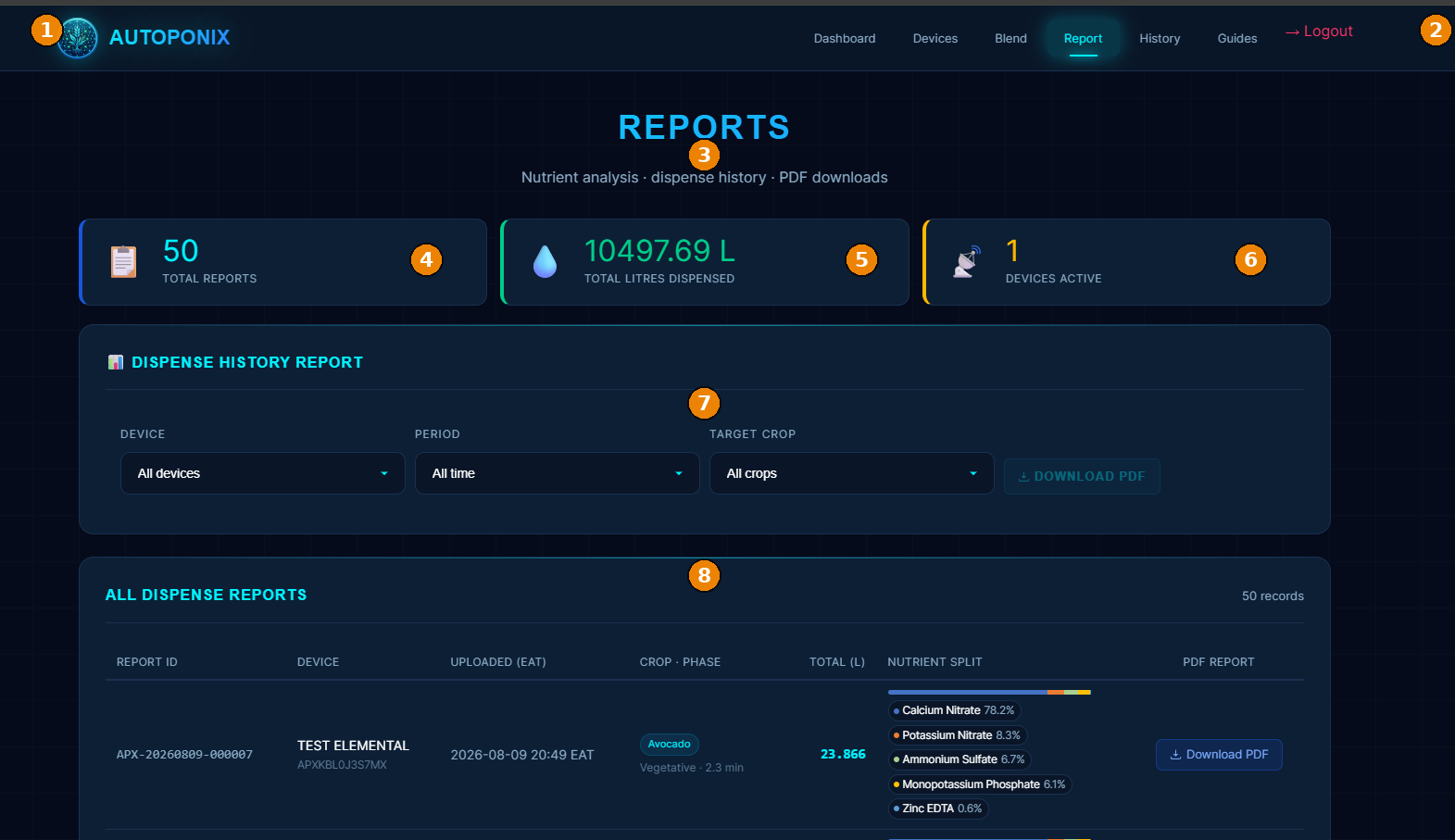Open the Guides nav item
Viewport: 1455px width, 840px height.
tap(1237, 38)
